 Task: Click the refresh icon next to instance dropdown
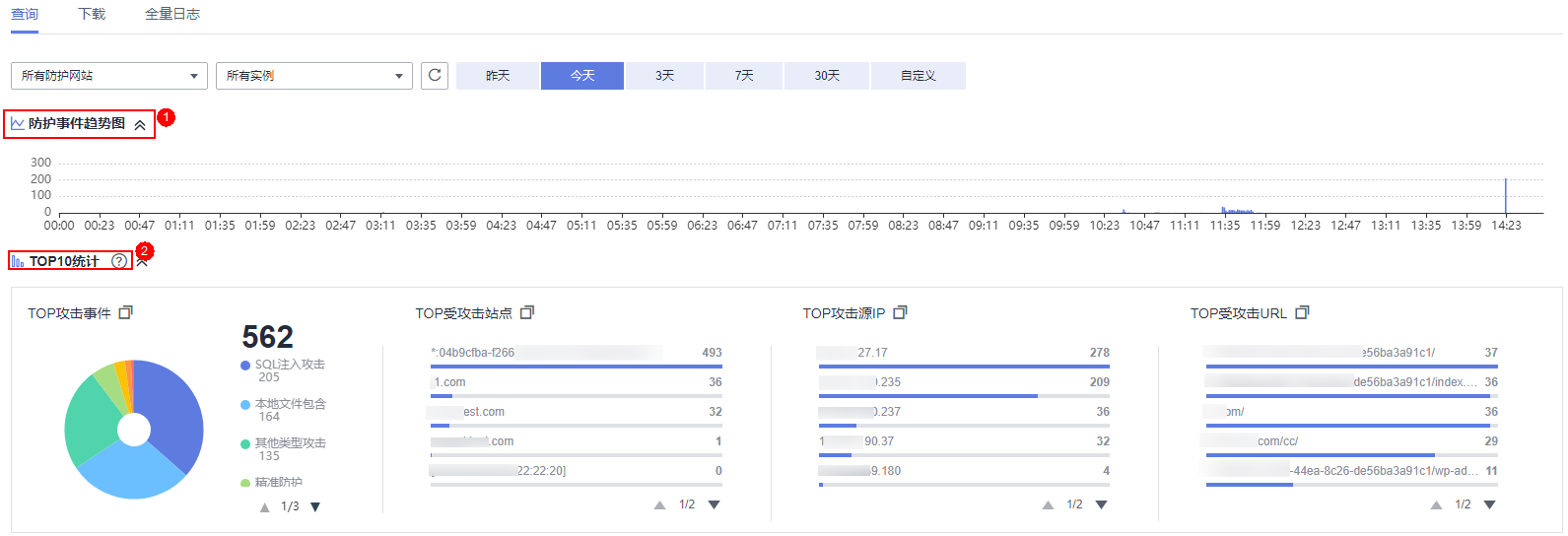click(435, 76)
